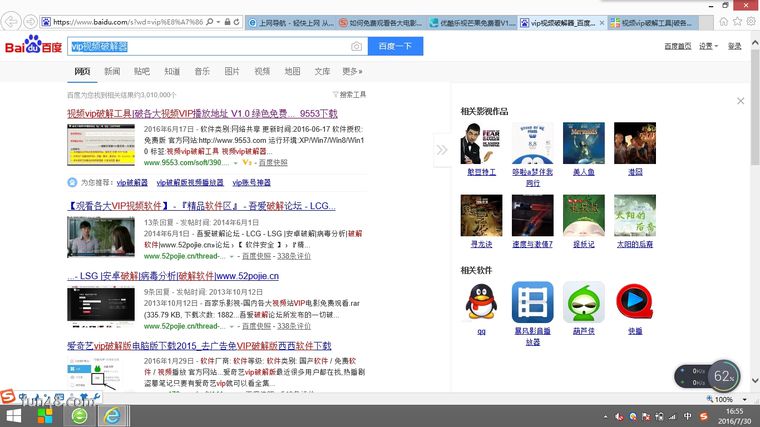Screen dimensions: 760x427
Task: Select the 贴吧 search category
Action: pos(142,71)
